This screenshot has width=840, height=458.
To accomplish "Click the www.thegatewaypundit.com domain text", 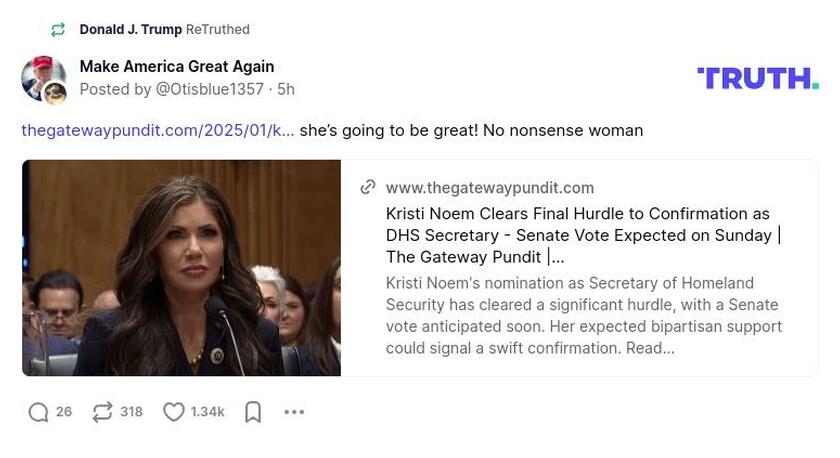I will (489, 188).
